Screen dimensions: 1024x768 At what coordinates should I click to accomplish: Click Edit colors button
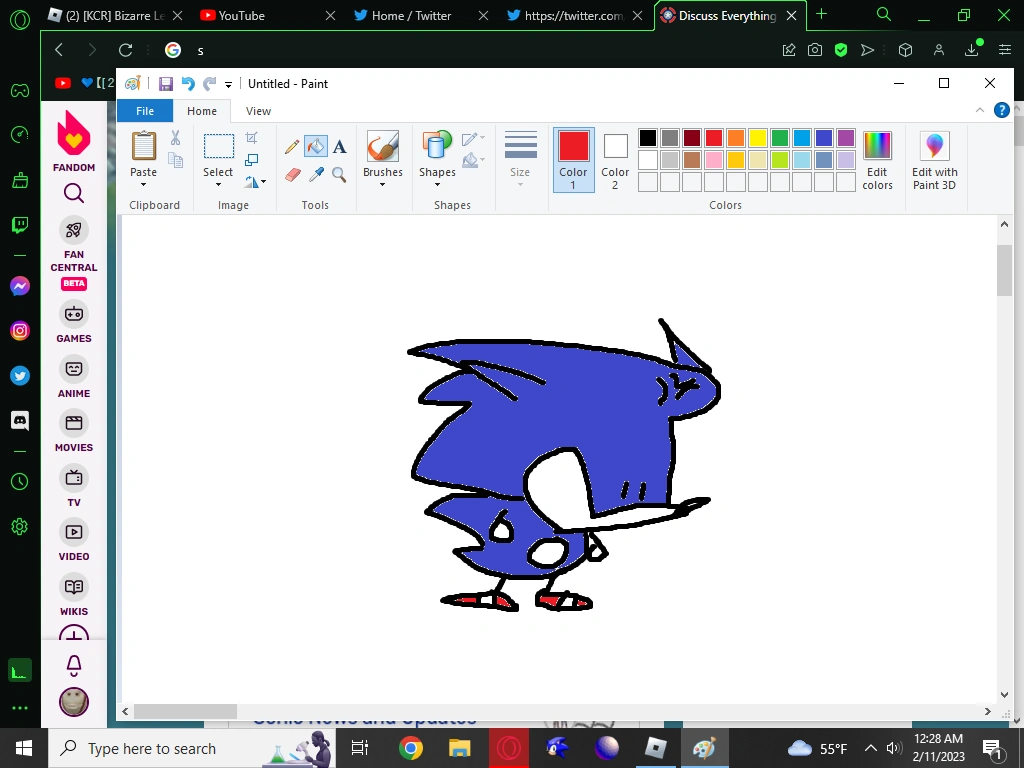[x=877, y=159]
